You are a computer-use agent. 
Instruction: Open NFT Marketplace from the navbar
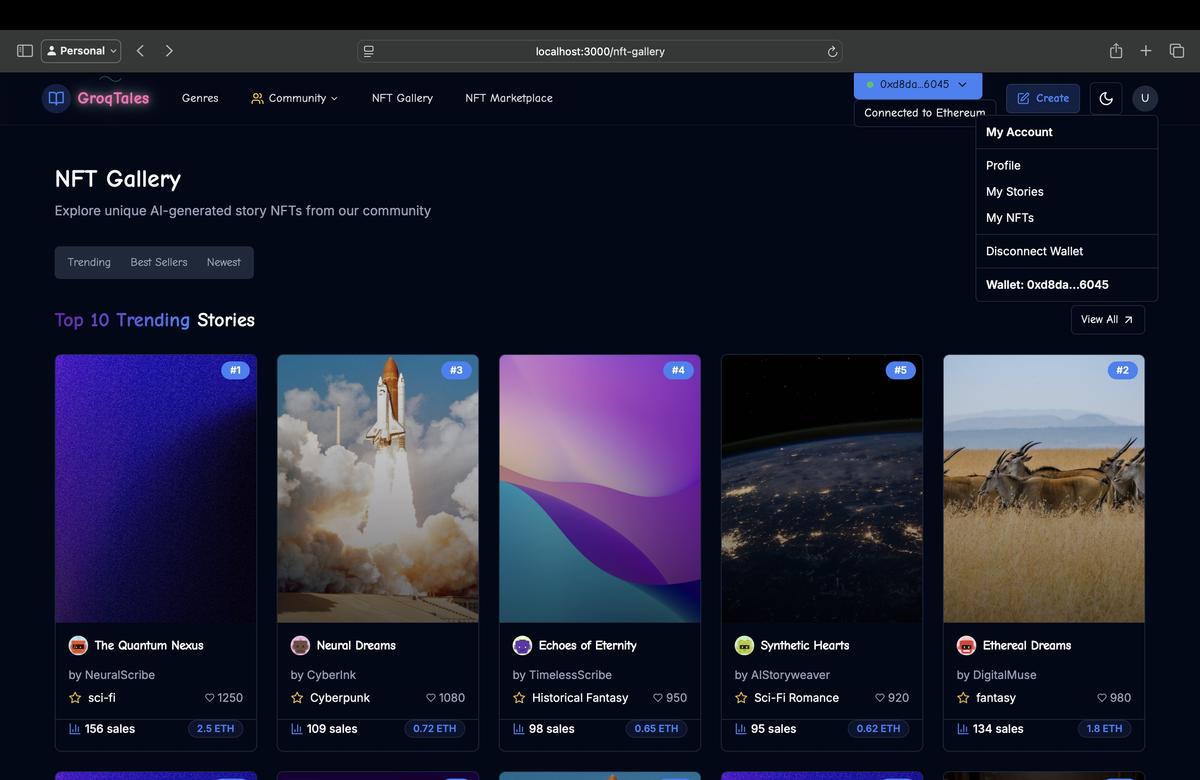point(508,98)
